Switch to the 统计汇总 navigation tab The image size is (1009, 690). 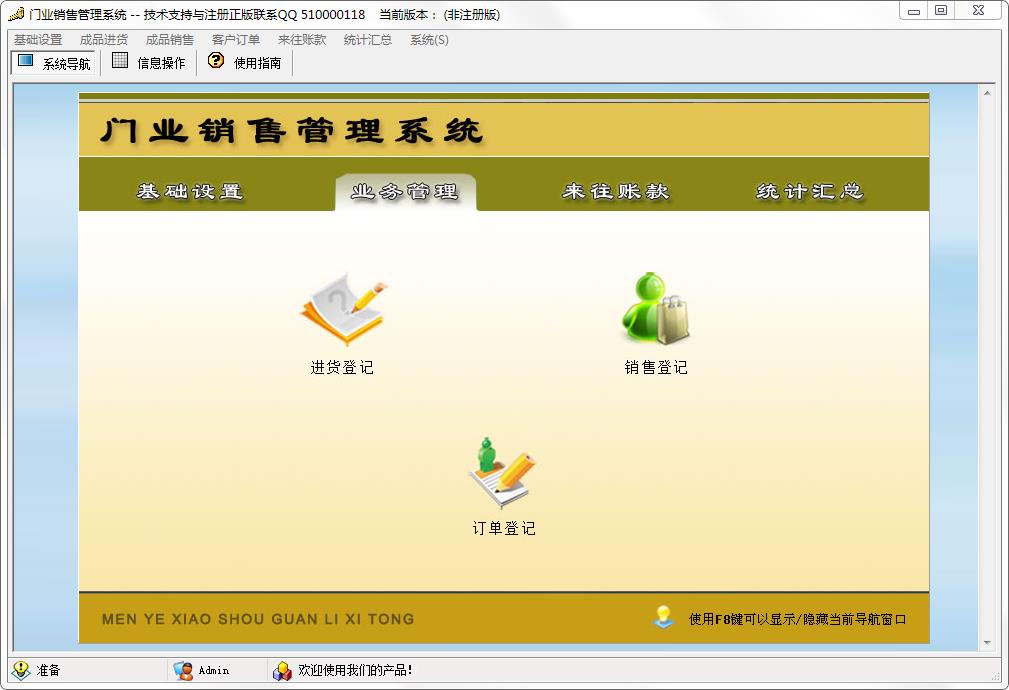810,191
